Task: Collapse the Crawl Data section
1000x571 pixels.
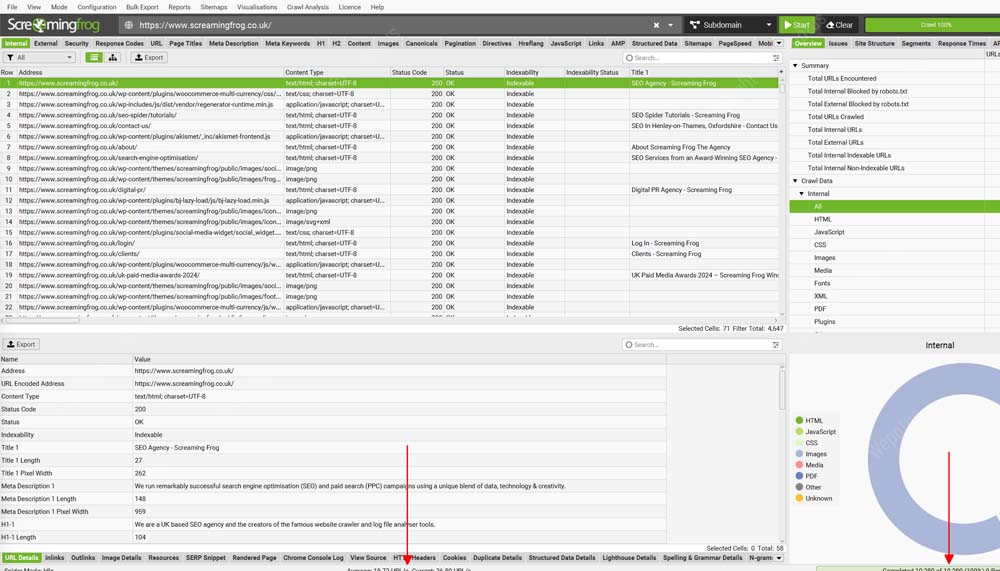Action: pos(795,181)
